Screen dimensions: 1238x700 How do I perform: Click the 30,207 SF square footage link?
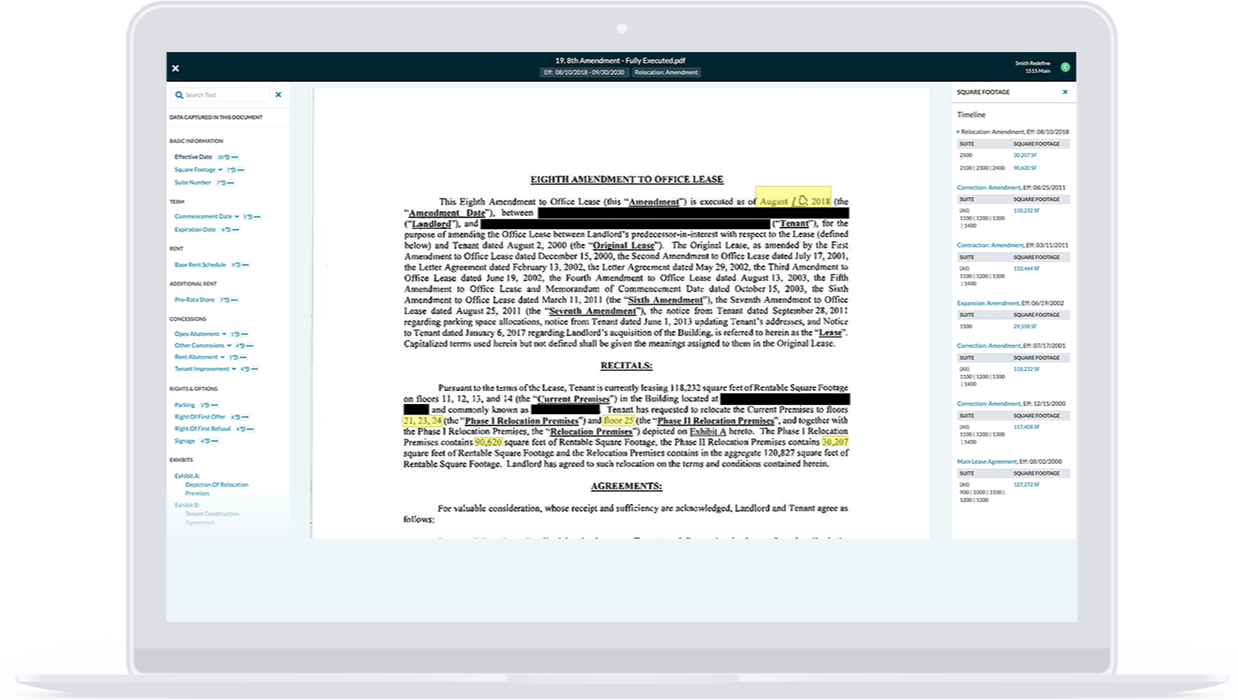(1025, 156)
